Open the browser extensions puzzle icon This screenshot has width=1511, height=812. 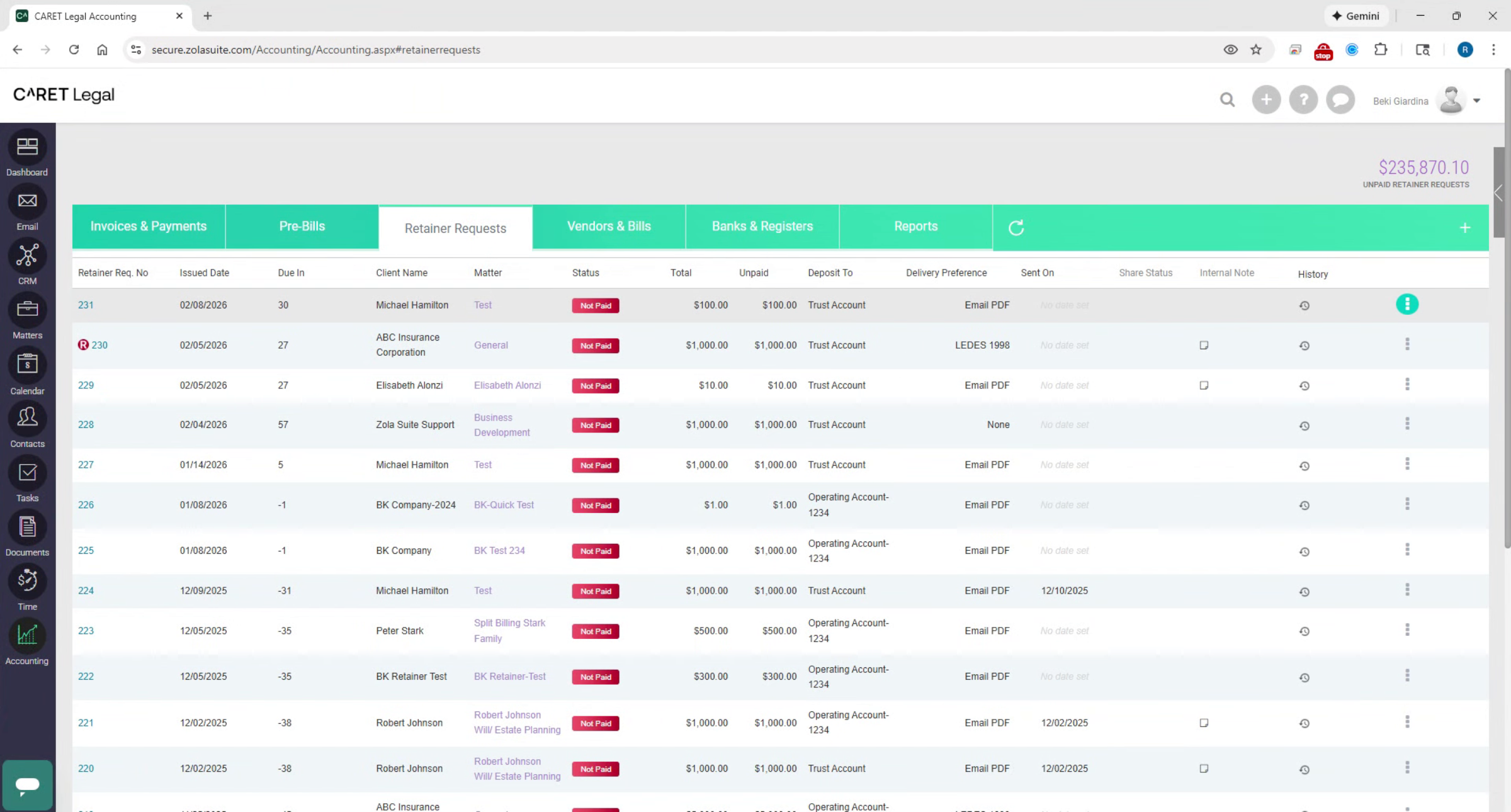1381,50
